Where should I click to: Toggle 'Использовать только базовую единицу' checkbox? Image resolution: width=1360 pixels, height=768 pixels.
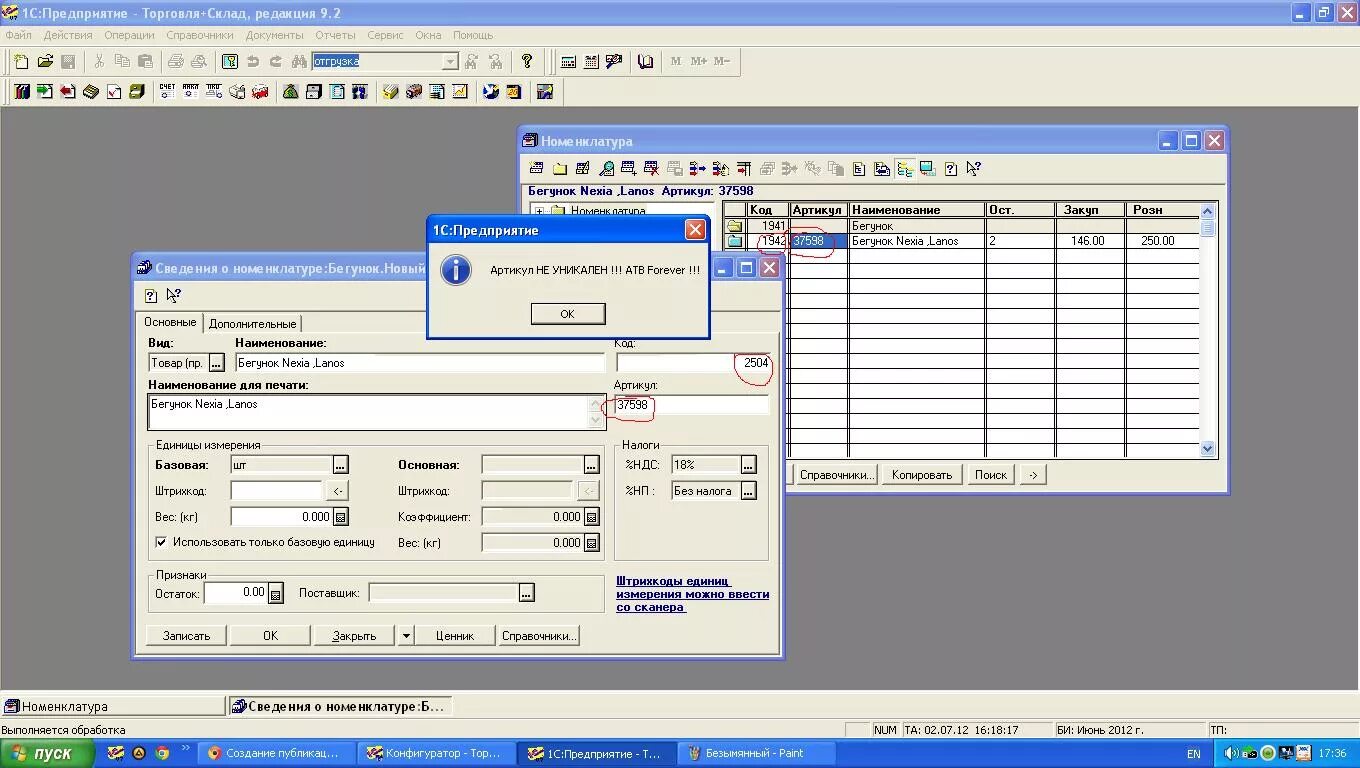pyautogui.click(x=161, y=542)
